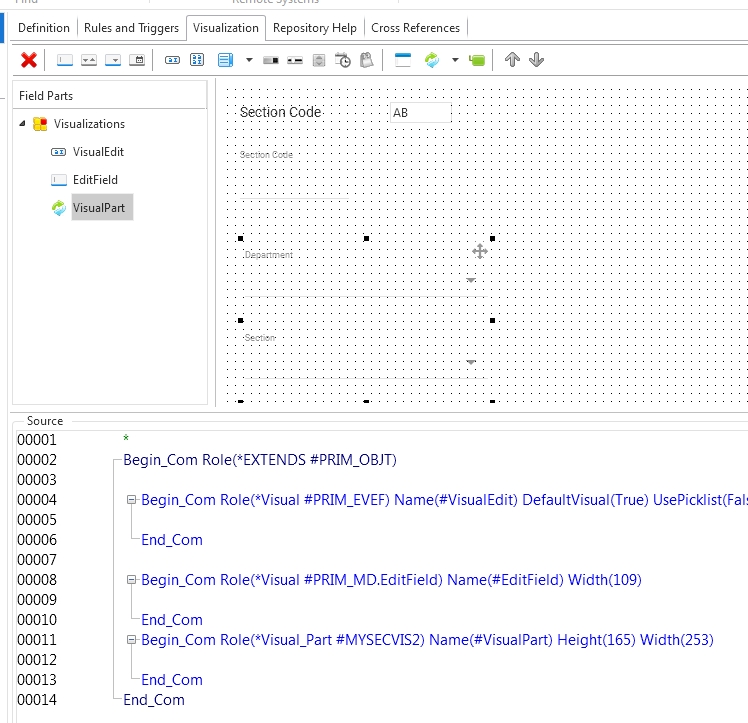The width and height of the screenshot is (748, 723).
Task: Open dropdown arrow beside blue list icon
Action: click(x=249, y=60)
